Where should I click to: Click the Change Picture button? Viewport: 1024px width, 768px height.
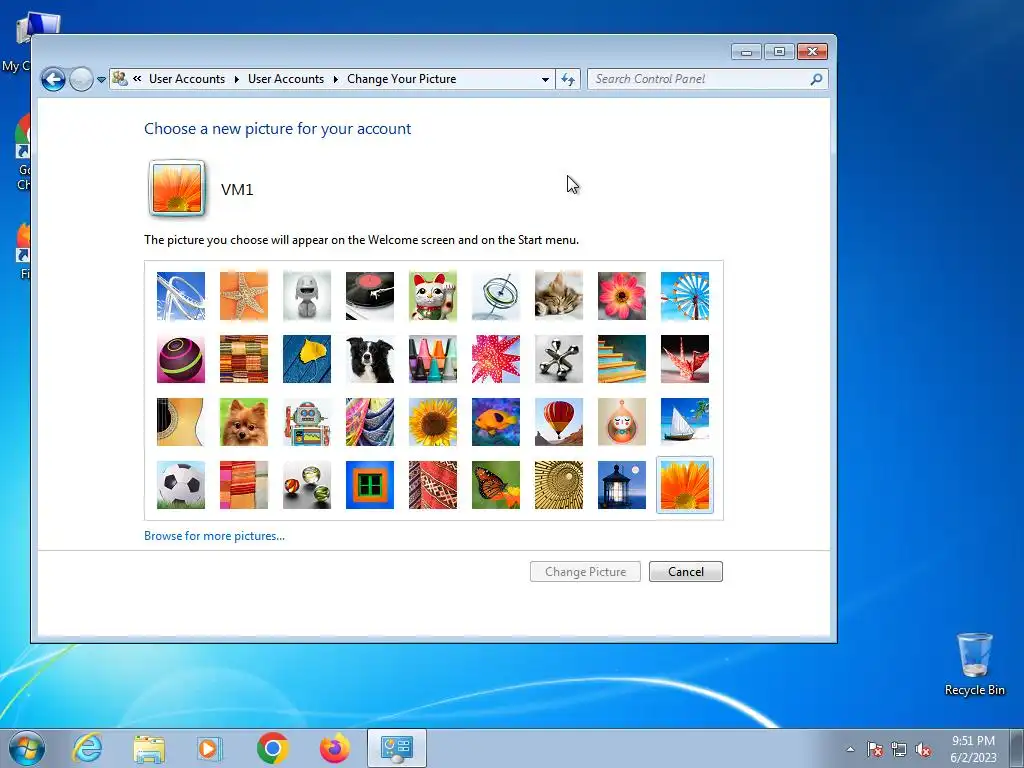[x=585, y=571]
